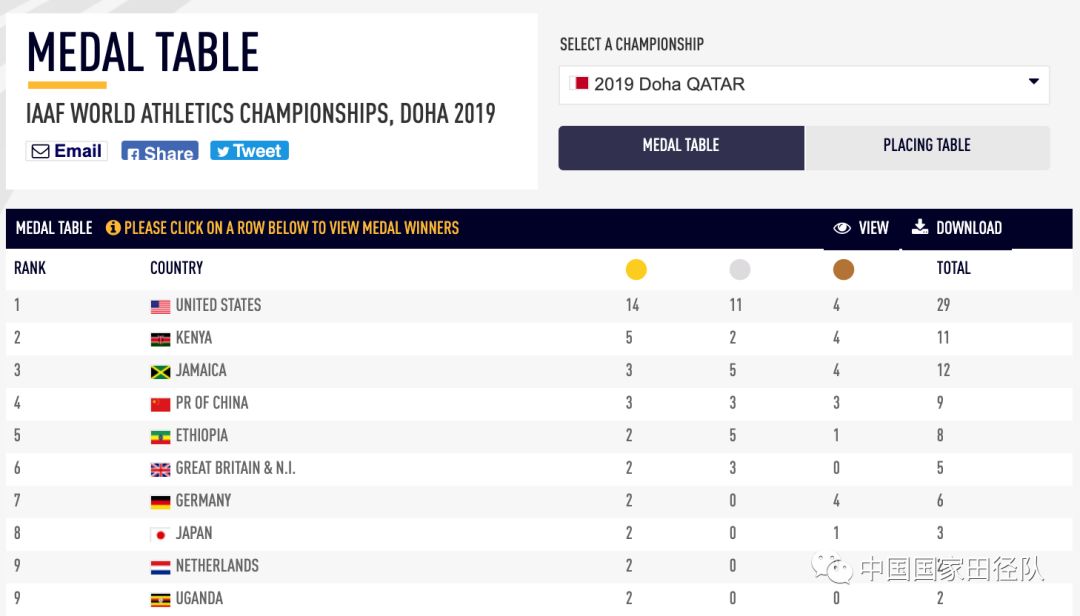
Task: Click the United States flag icon
Action: [x=160, y=307]
